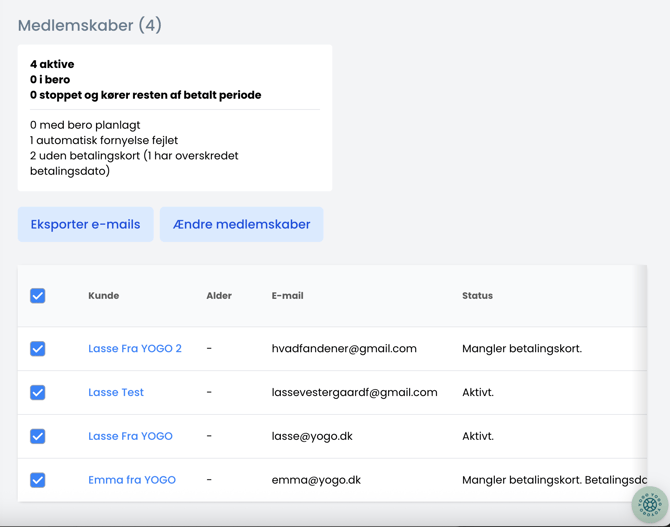Viewport: 670px width, 527px height.
Task: Uncheck the checkbox for Lasse Fra YOGO 2
Action: point(38,349)
